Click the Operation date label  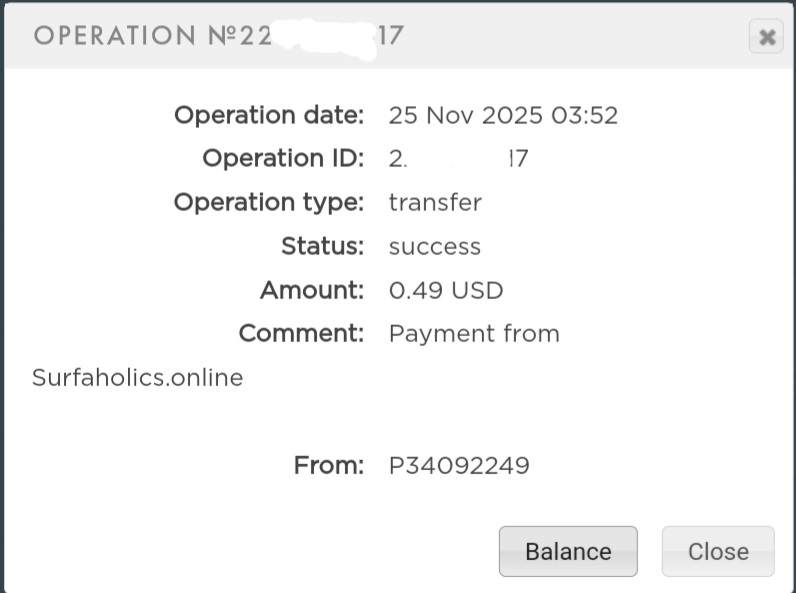coord(269,115)
